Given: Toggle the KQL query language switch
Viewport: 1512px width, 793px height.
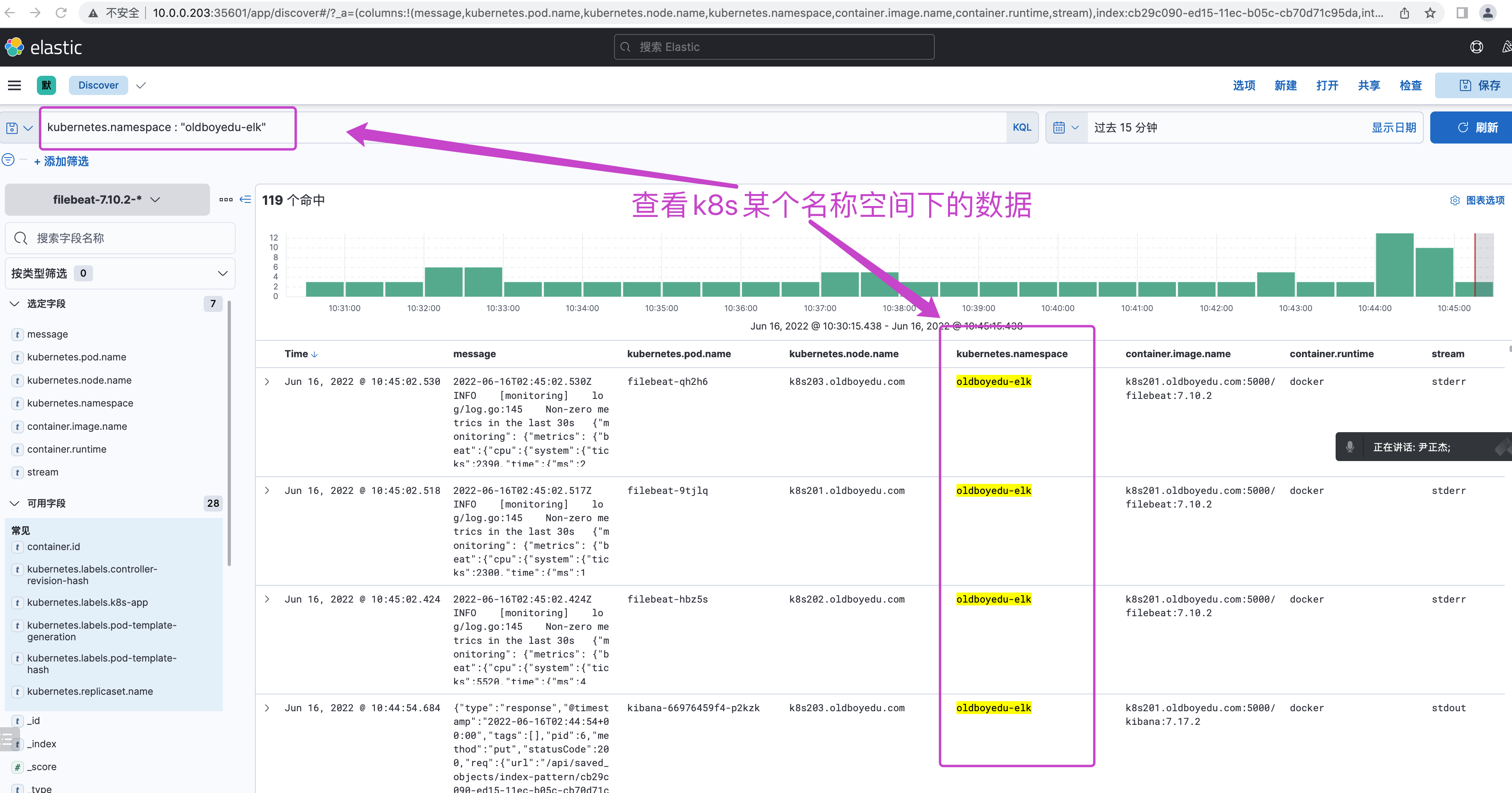Looking at the screenshot, I should (1021, 128).
